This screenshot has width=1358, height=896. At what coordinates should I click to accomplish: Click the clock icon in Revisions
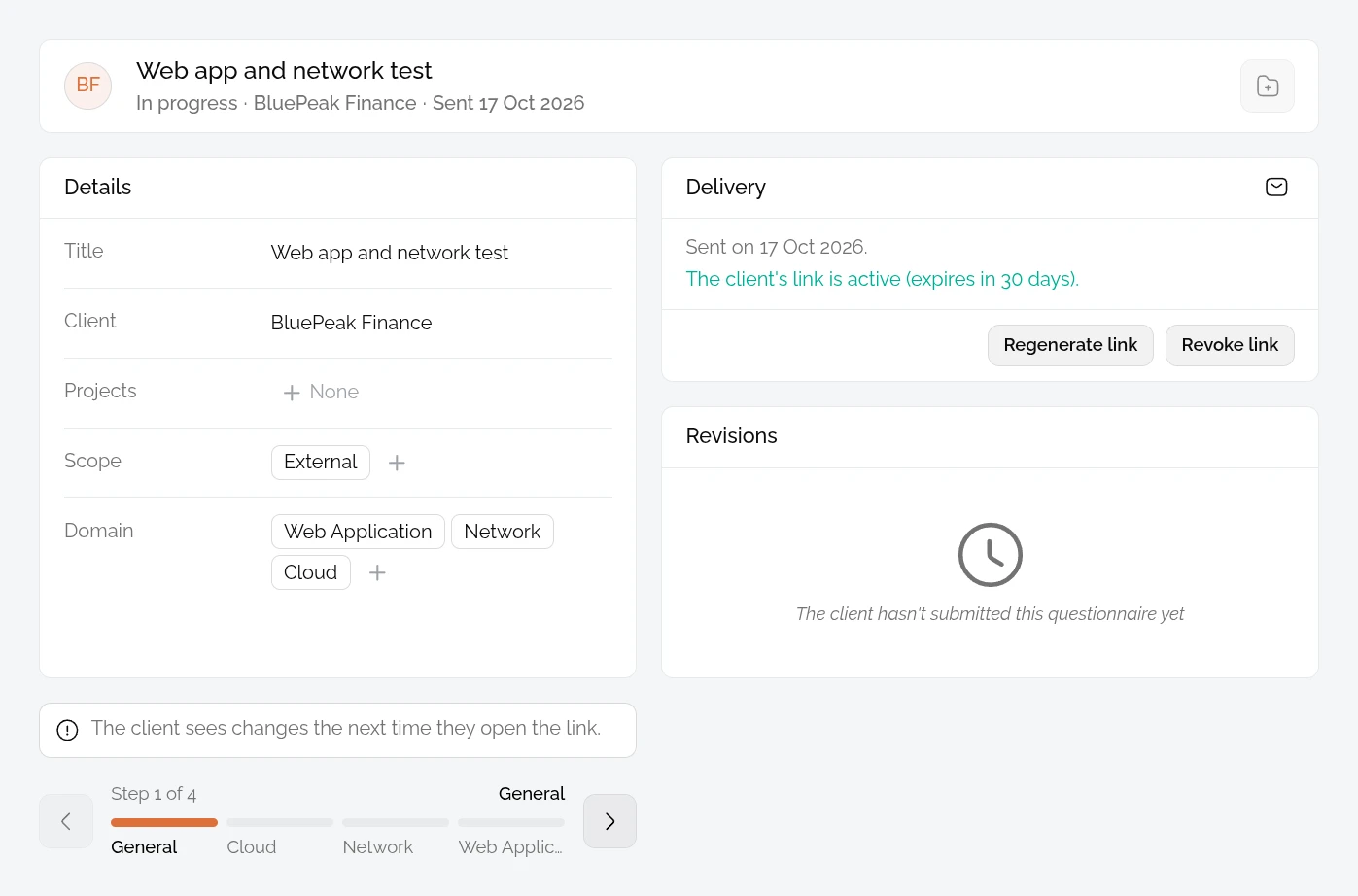pyautogui.click(x=990, y=555)
